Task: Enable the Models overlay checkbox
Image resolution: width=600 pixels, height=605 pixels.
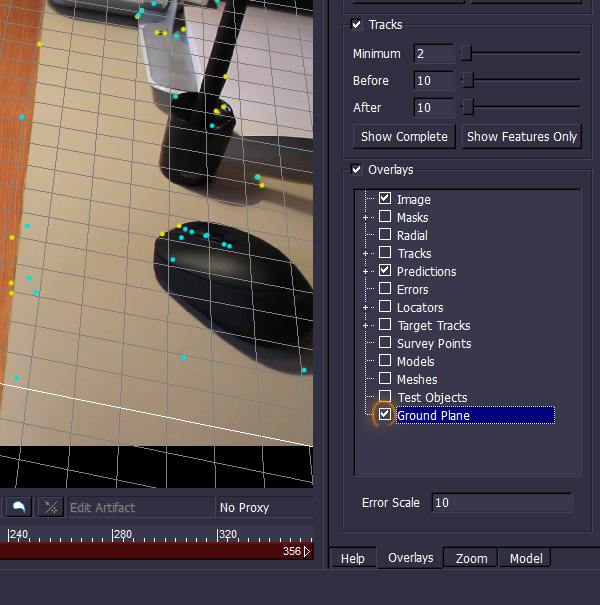Action: coord(385,361)
